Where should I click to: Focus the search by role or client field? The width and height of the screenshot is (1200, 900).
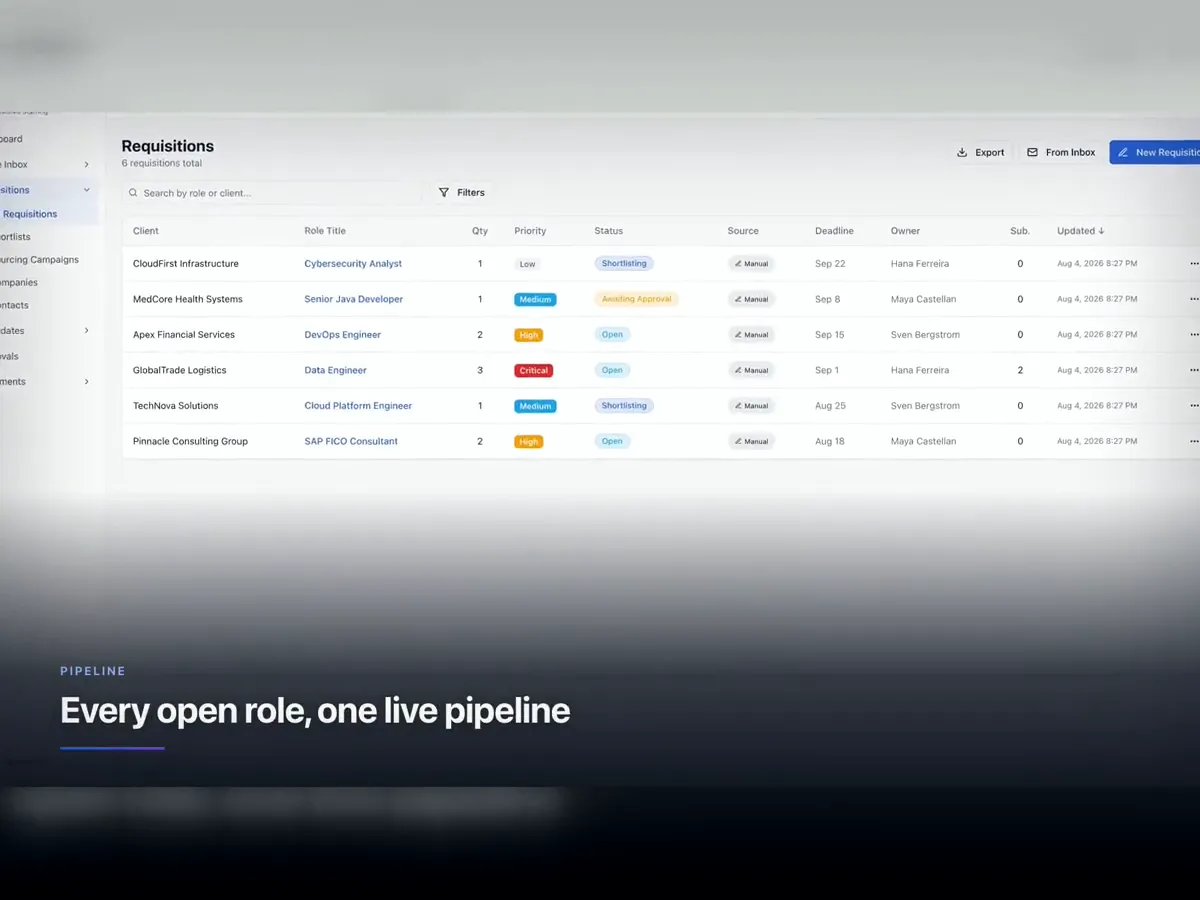click(x=272, y=192)
